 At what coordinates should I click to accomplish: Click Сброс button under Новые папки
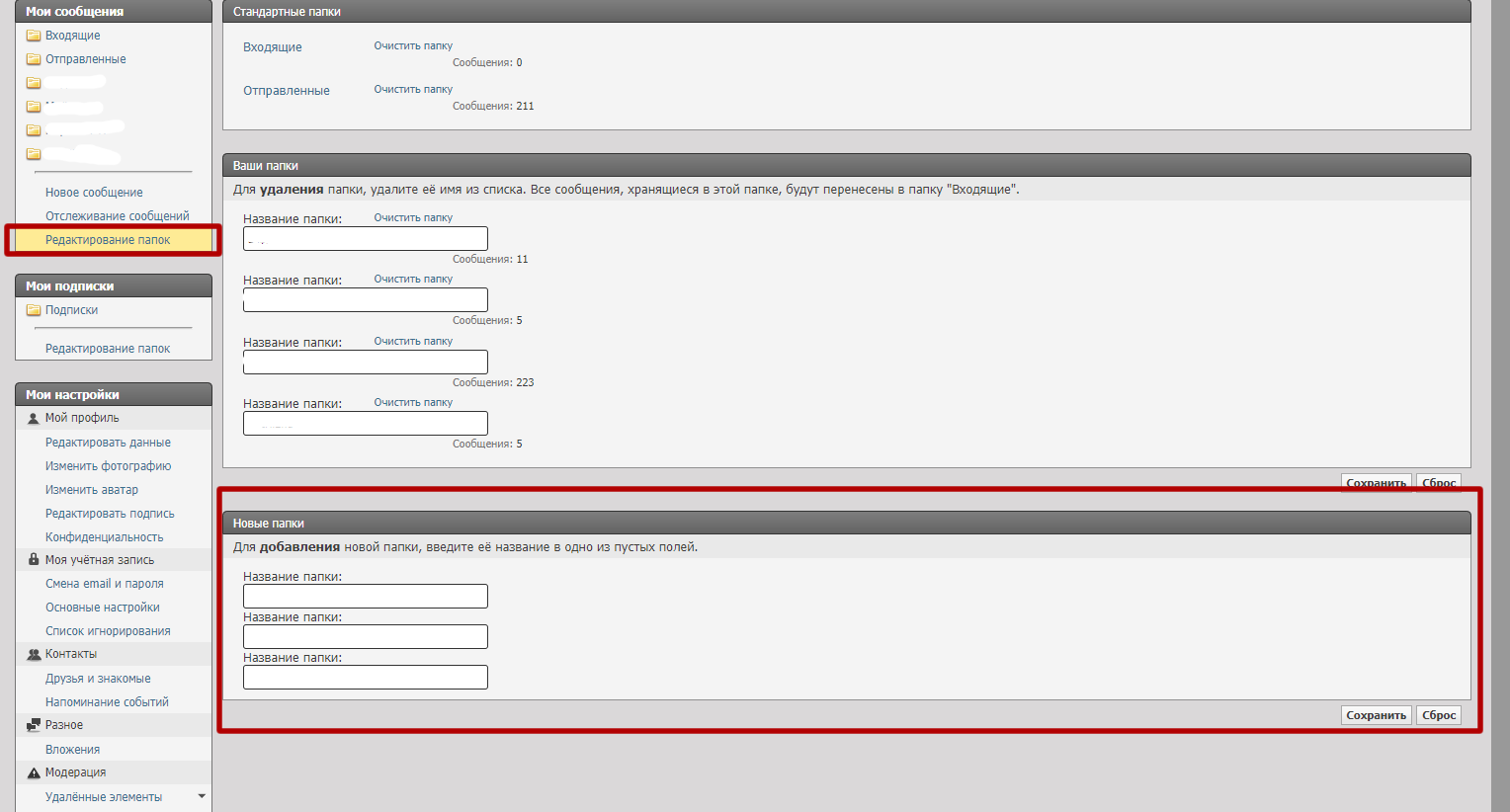[x=1439, y=715]
